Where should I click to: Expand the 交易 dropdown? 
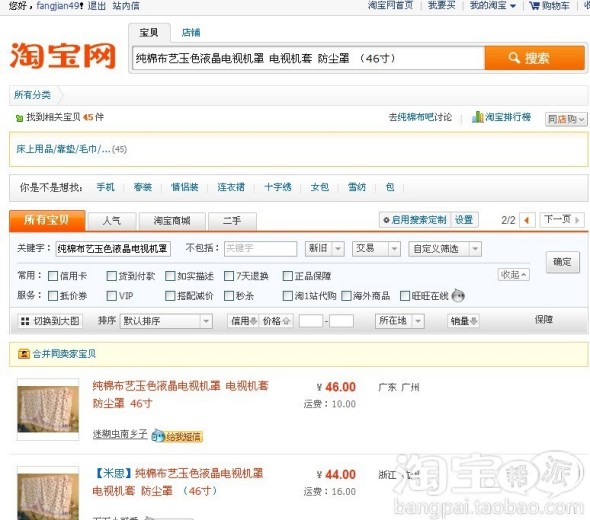click(376, 249)
